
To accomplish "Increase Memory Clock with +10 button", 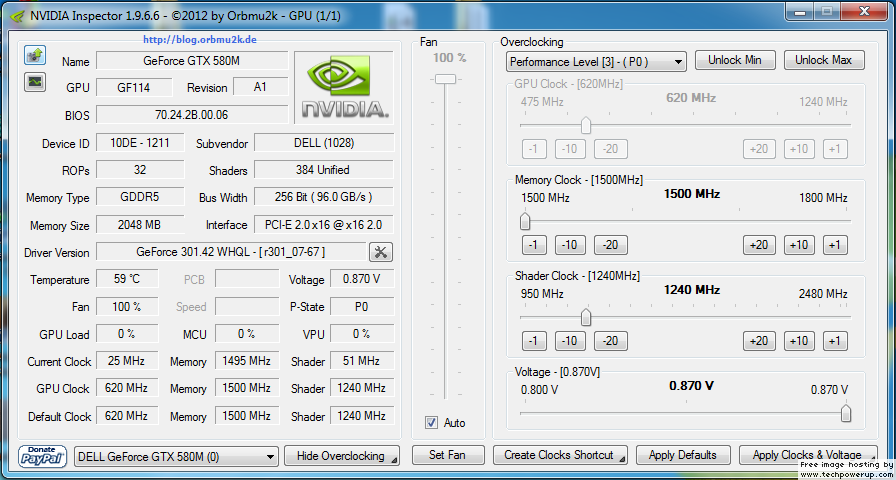I will pyautogui.click(x=799, y=245).
